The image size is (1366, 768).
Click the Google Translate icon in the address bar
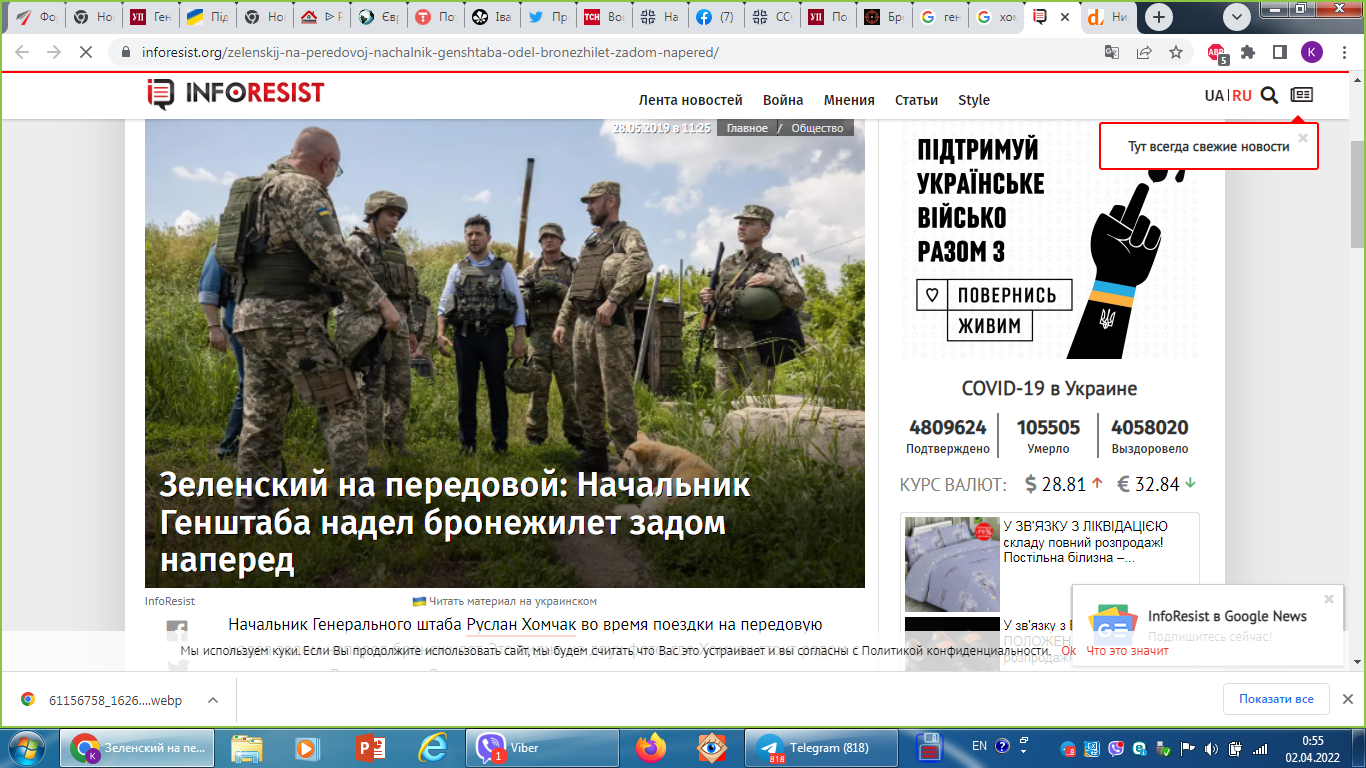[x=1112, y=52]
